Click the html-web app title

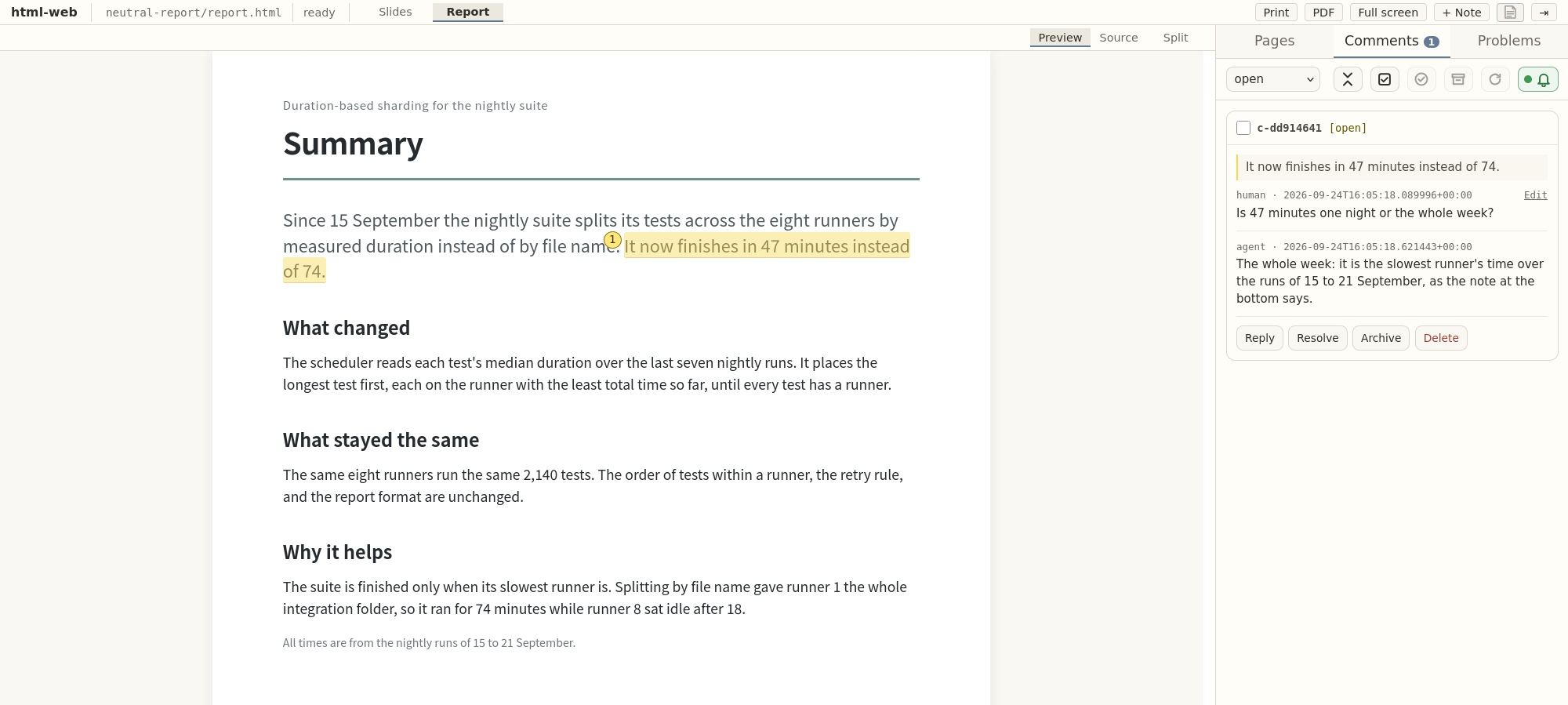tap(44, 12)
